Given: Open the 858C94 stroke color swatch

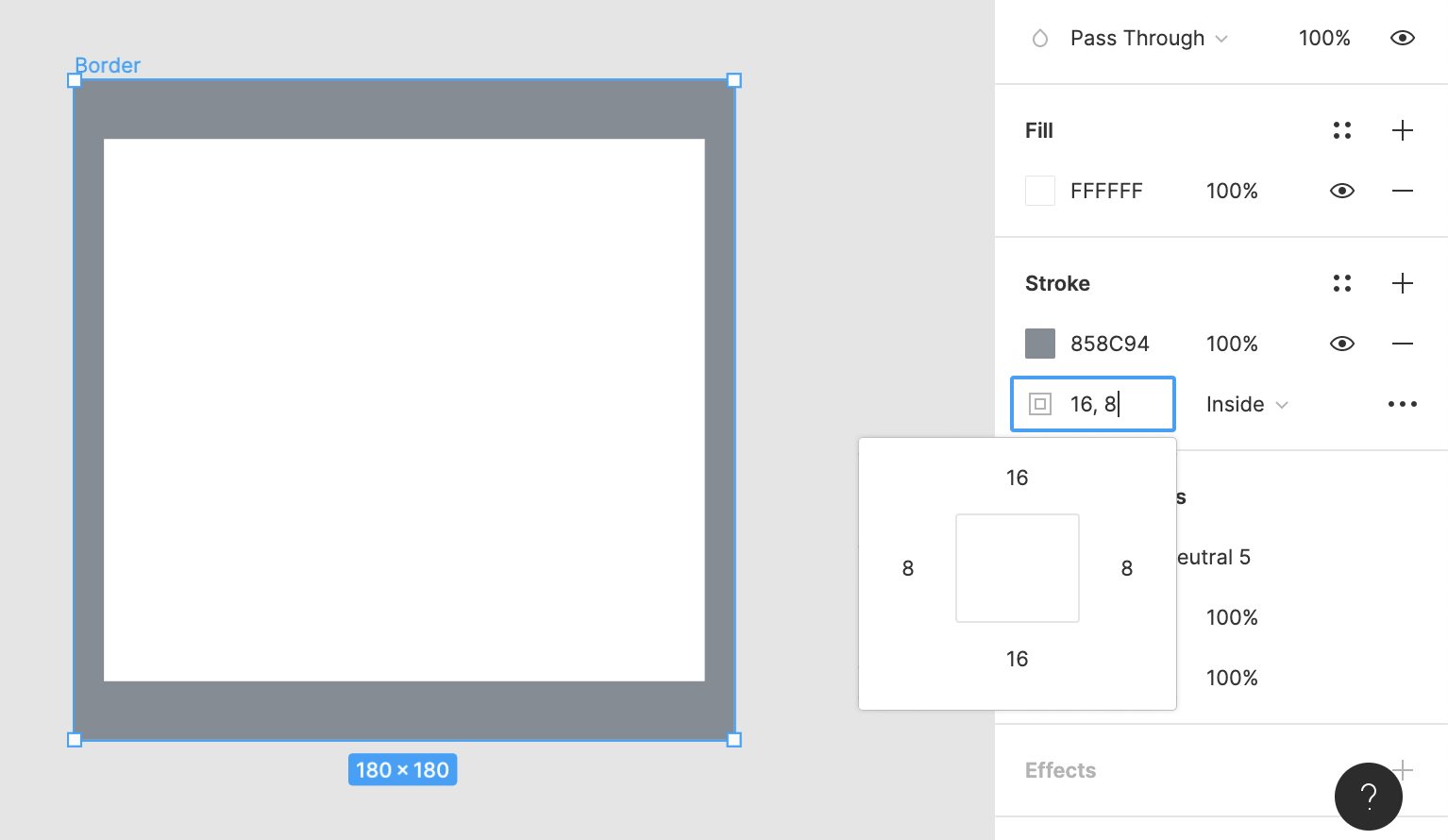Looking at the screenshot, I should (1039, 344).
